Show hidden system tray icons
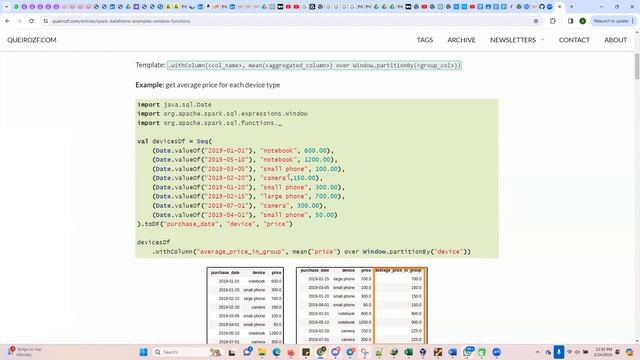Screen dimensions: 640x360 point(537,352)
